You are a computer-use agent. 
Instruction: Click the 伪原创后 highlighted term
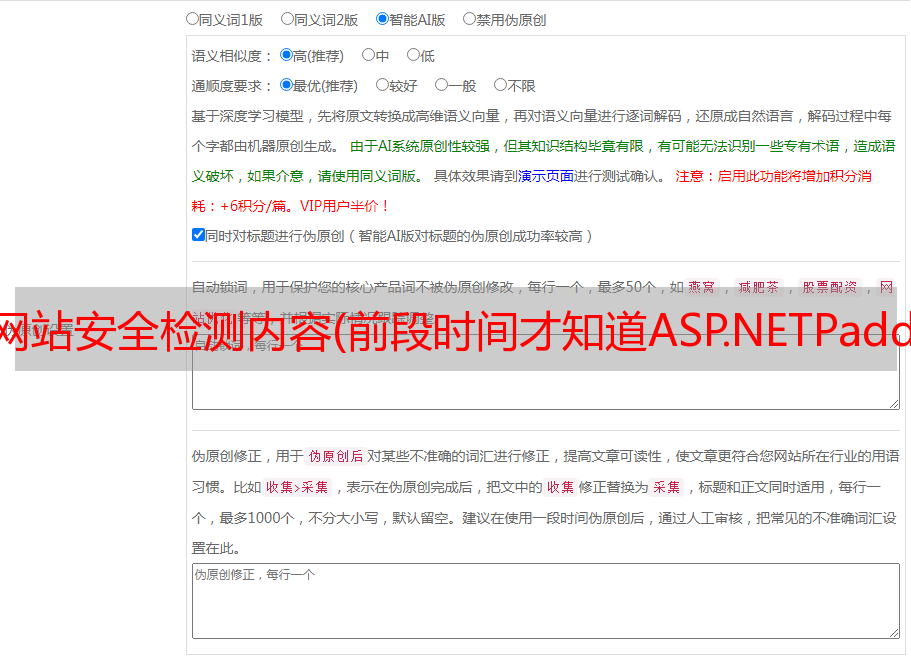pyautogui.click(x=336, y=456)
